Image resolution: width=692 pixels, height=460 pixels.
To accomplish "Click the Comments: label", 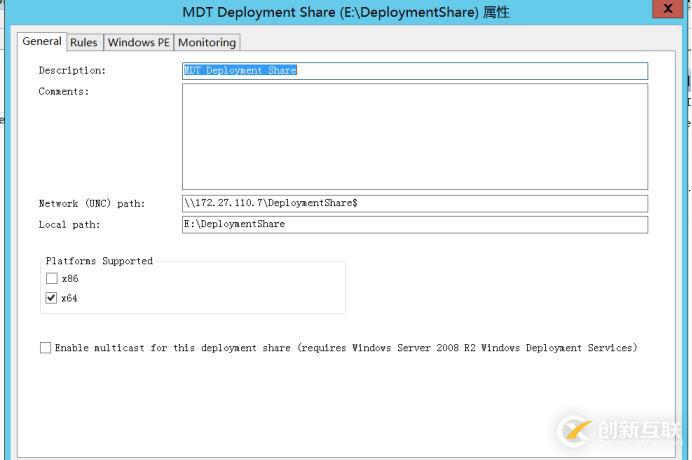I will click(x=64, y=91).
